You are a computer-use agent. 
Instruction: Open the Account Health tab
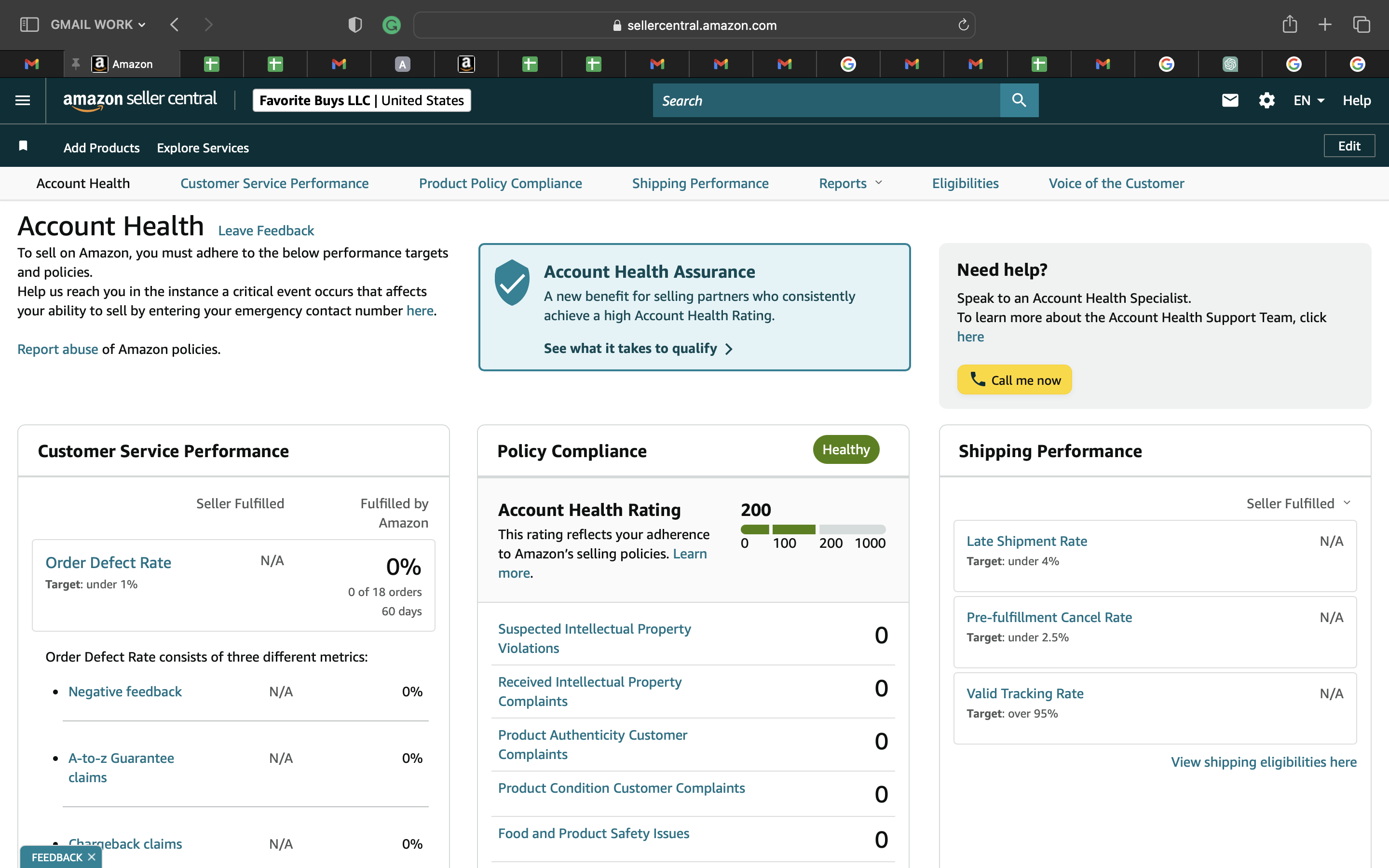83,183
